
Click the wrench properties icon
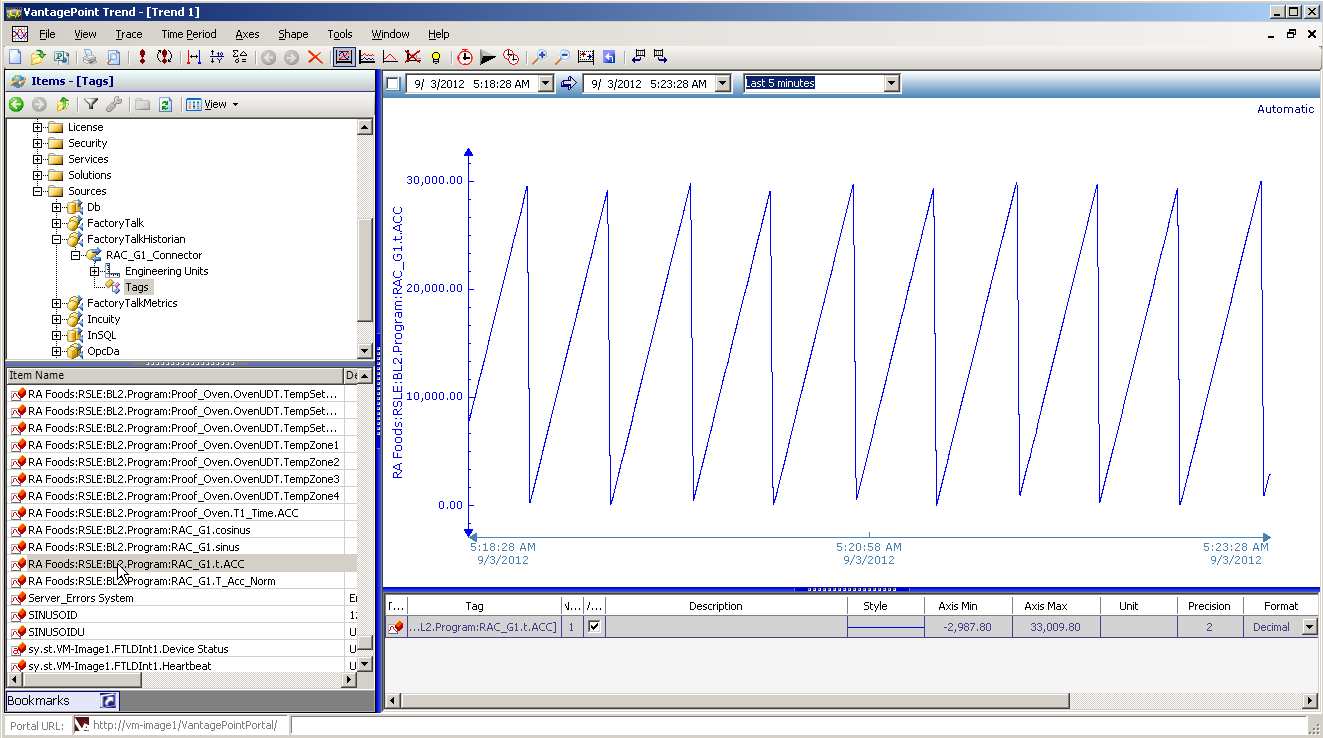pyautogui.click(x=114, y=104)
